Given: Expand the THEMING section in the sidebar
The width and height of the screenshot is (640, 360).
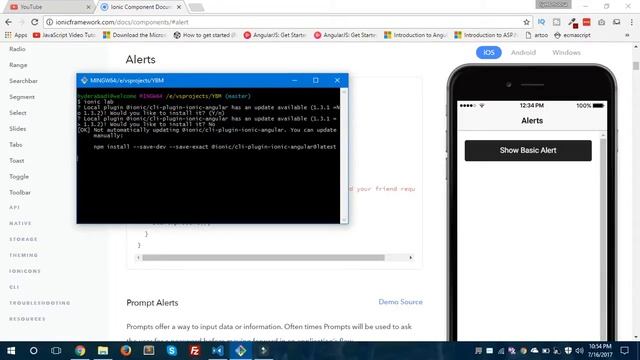Looking at the screenshot, I should pos(23,255).
